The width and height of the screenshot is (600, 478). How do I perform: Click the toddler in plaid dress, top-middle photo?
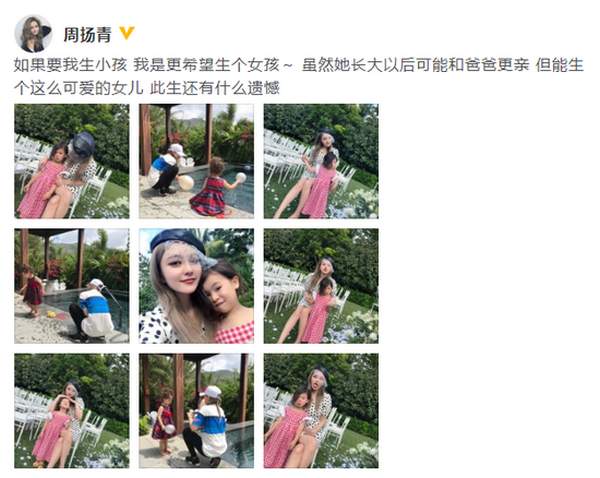click(x=213, y=188)
